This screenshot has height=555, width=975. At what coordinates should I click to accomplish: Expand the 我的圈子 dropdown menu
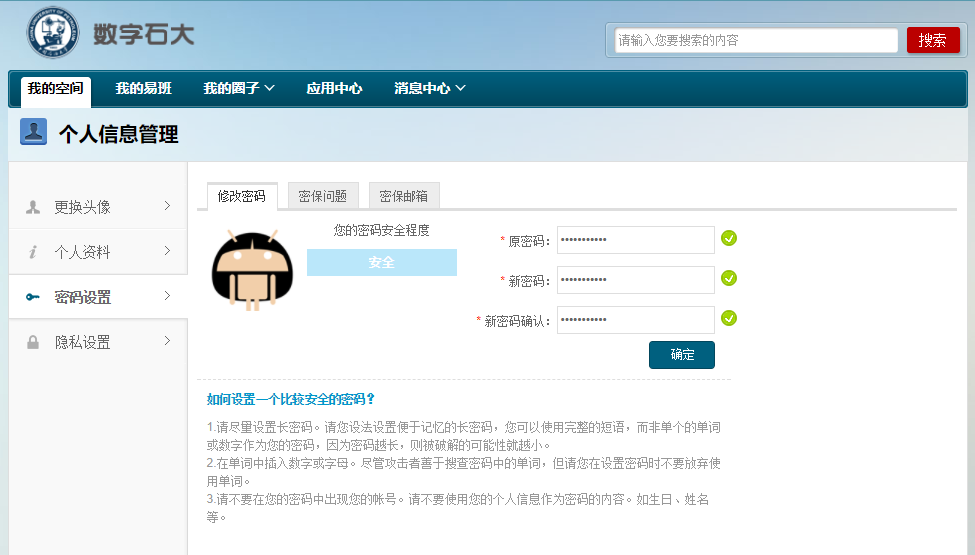coord(239,88)
